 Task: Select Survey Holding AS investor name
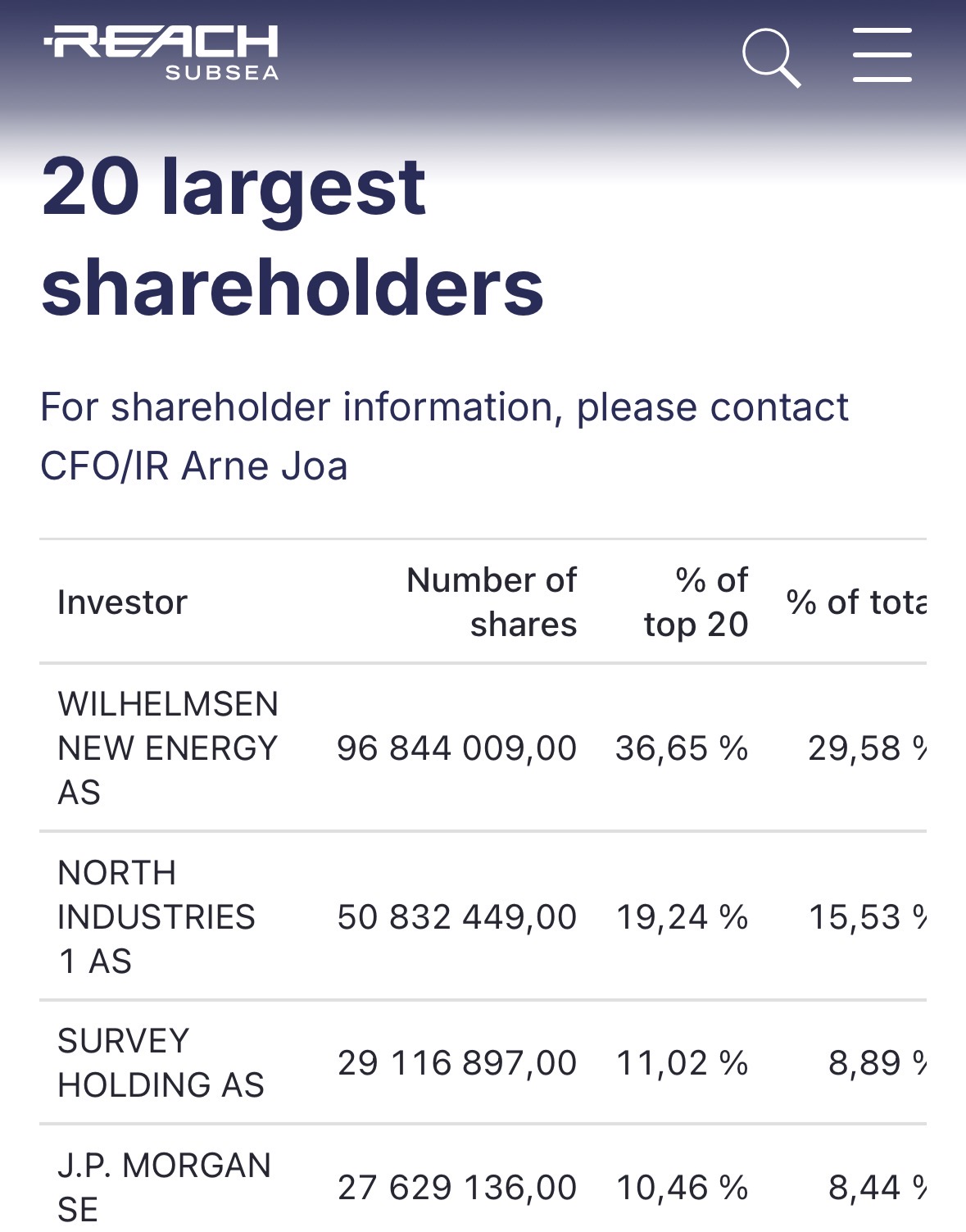point(161,1063)
